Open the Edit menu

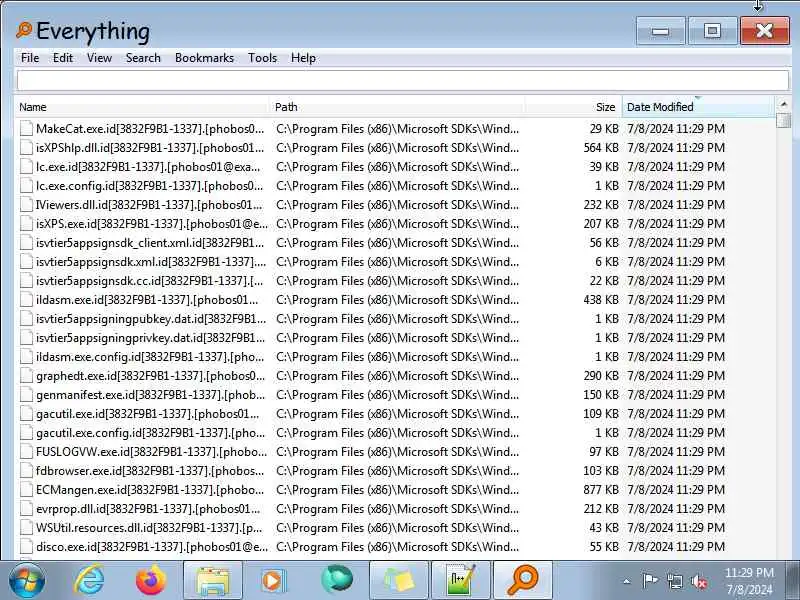[63, 58]
